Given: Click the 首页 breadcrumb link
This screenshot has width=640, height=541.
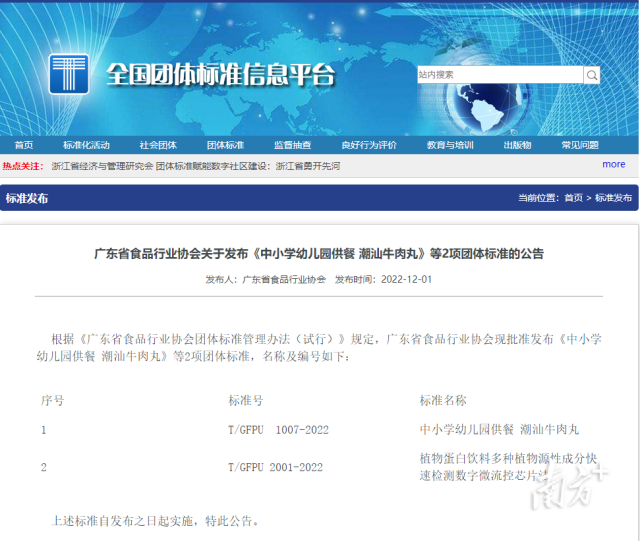Looking at the screenshot, I should 573,198.
